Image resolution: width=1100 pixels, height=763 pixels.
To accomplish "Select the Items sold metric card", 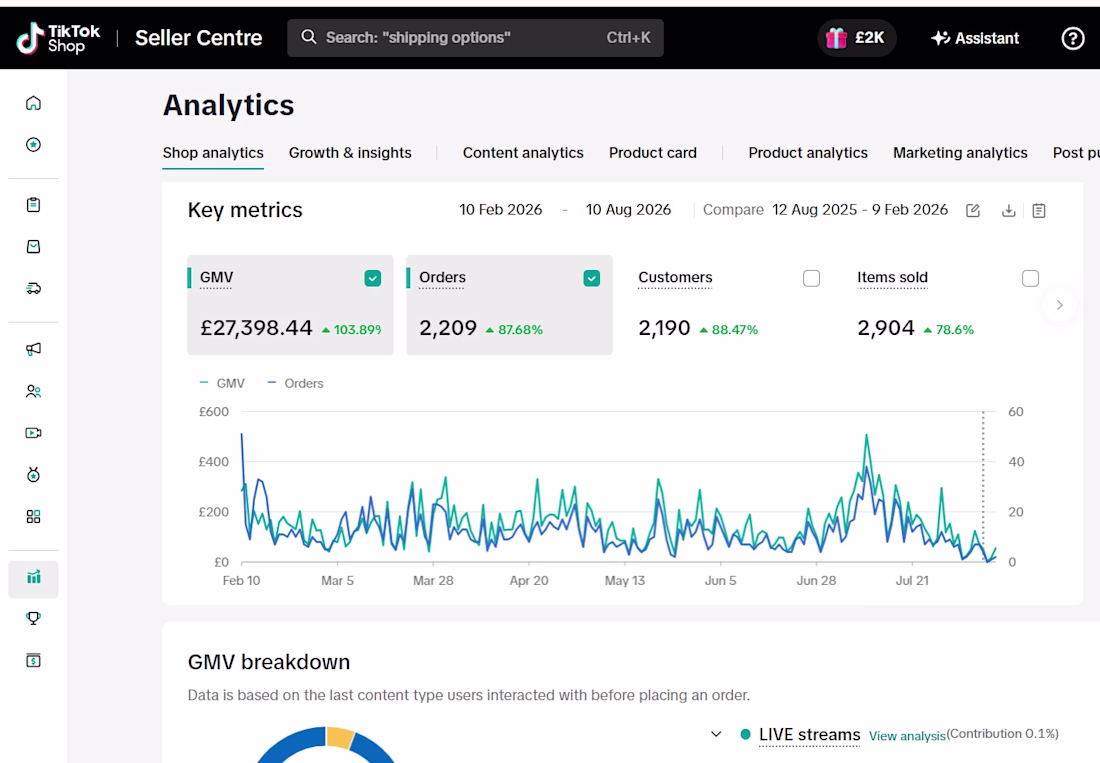I will point(947,305).
